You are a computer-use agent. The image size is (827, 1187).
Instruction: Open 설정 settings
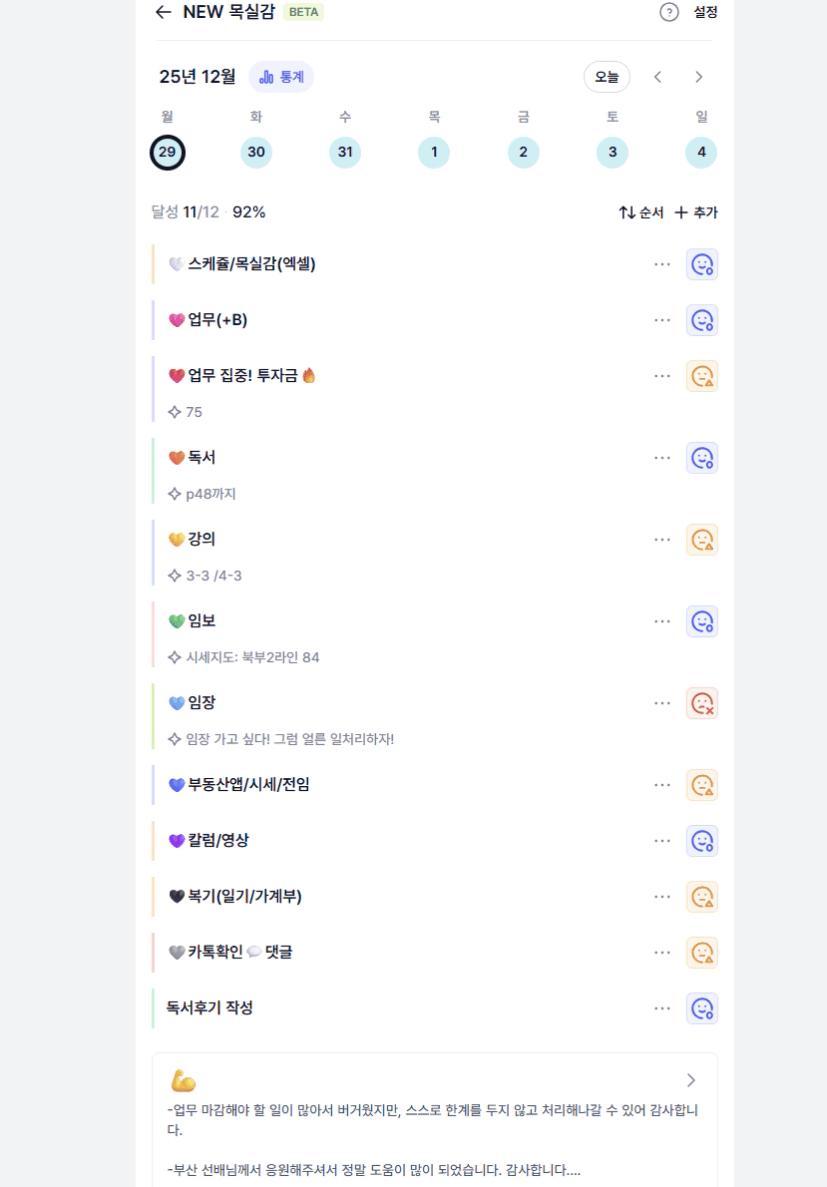(705, 12)
